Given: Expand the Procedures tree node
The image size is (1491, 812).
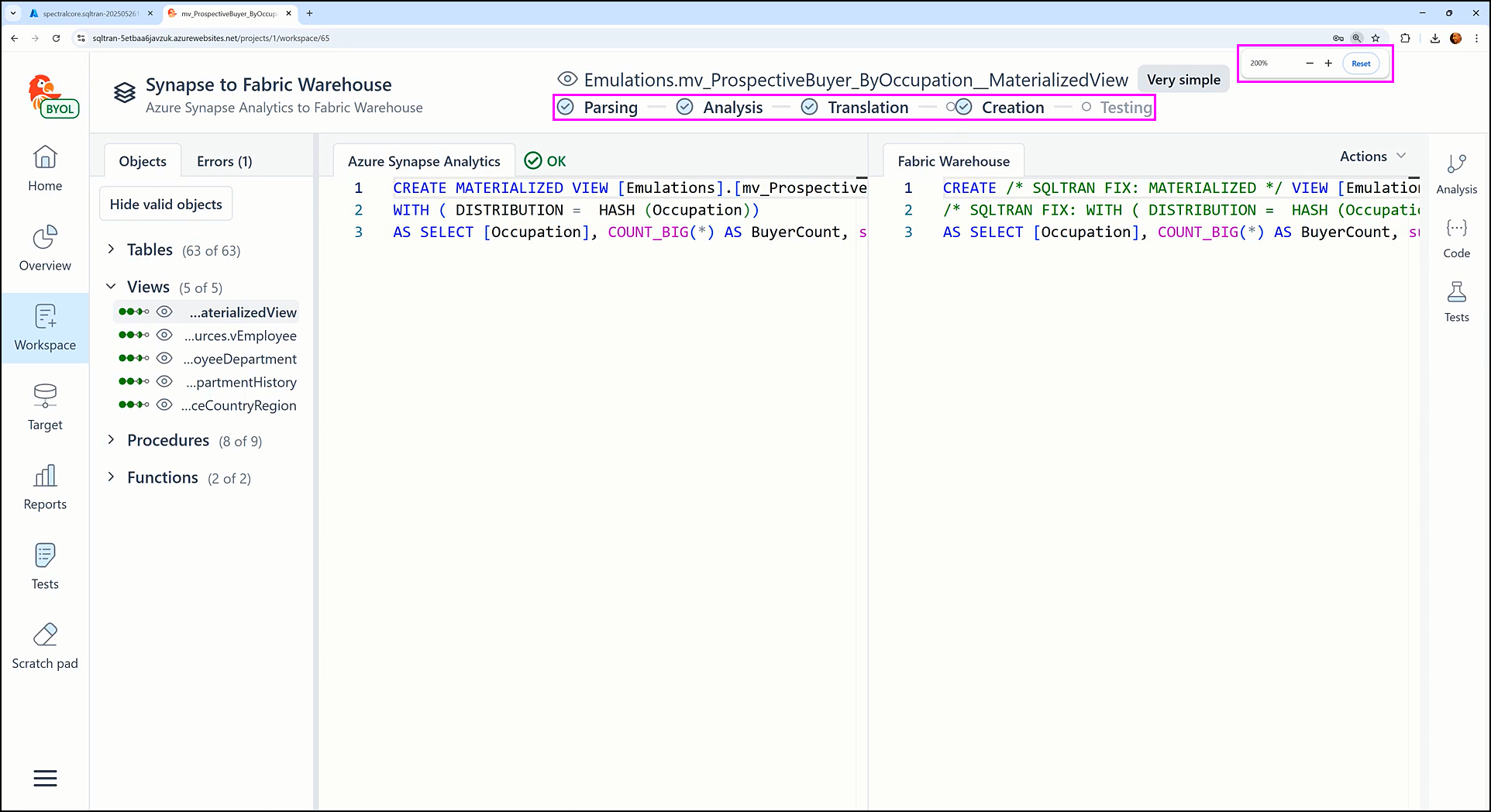Looking at the screenshot, I should pos(111,440).
